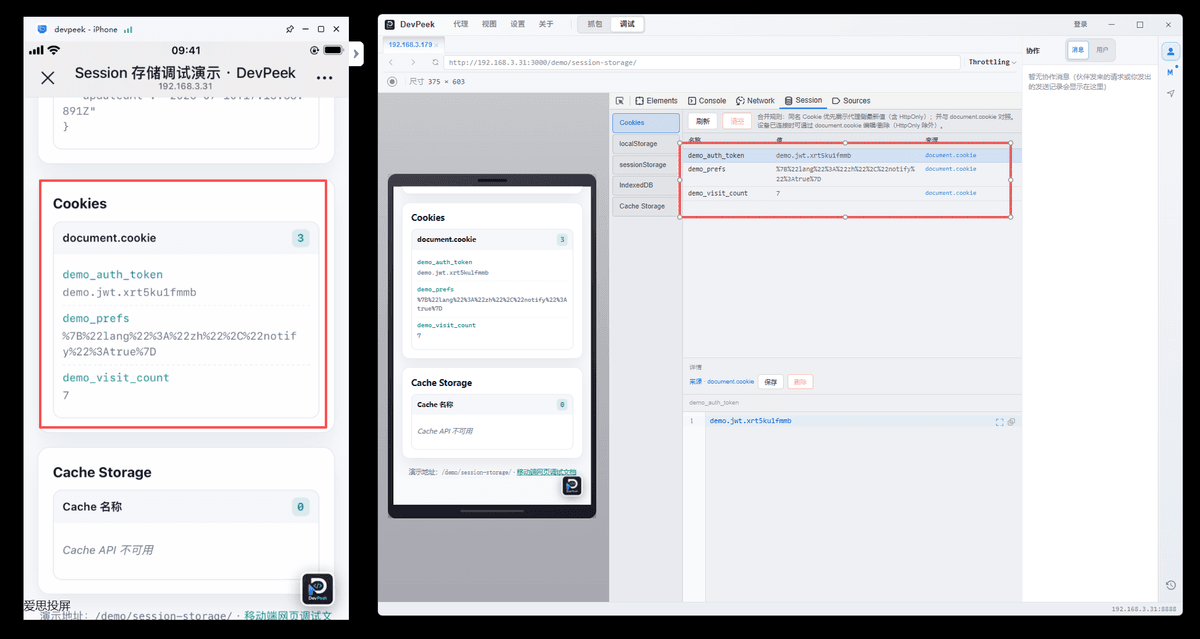Select the demo_visit_count cookie row
The image size is (1200, 639).
tap(851, 193)
